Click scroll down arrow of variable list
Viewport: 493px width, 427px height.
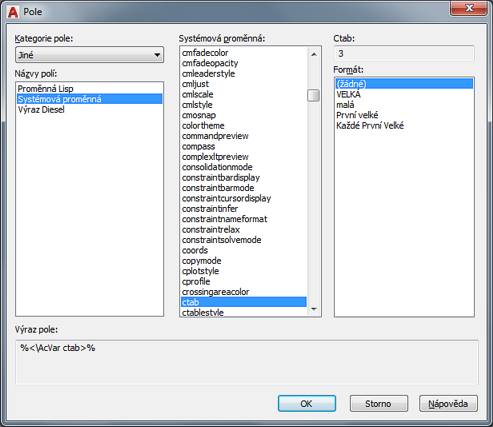(x=314, y=309)
